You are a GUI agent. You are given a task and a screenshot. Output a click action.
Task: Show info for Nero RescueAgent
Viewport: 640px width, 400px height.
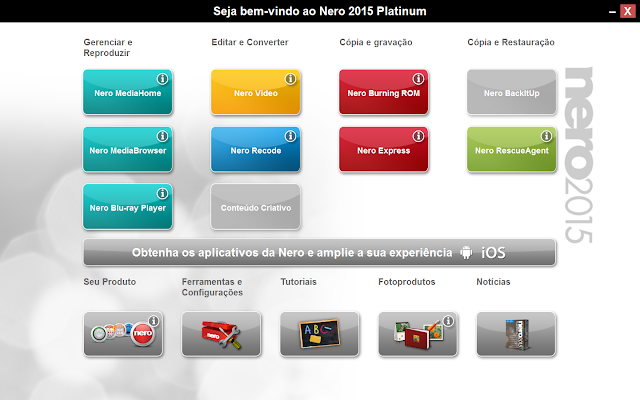546,136
